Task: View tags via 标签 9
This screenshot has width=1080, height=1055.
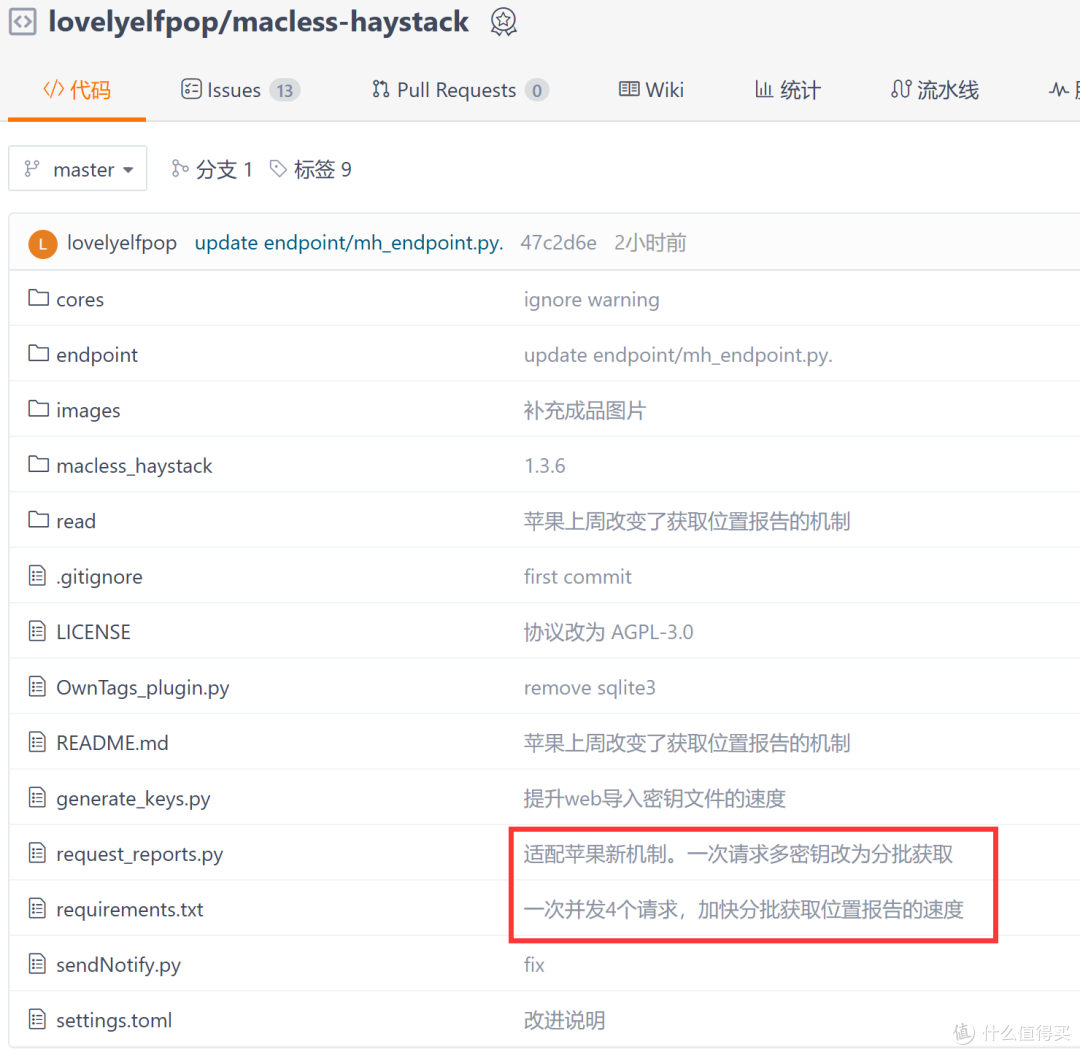Action: coord(310,169)
